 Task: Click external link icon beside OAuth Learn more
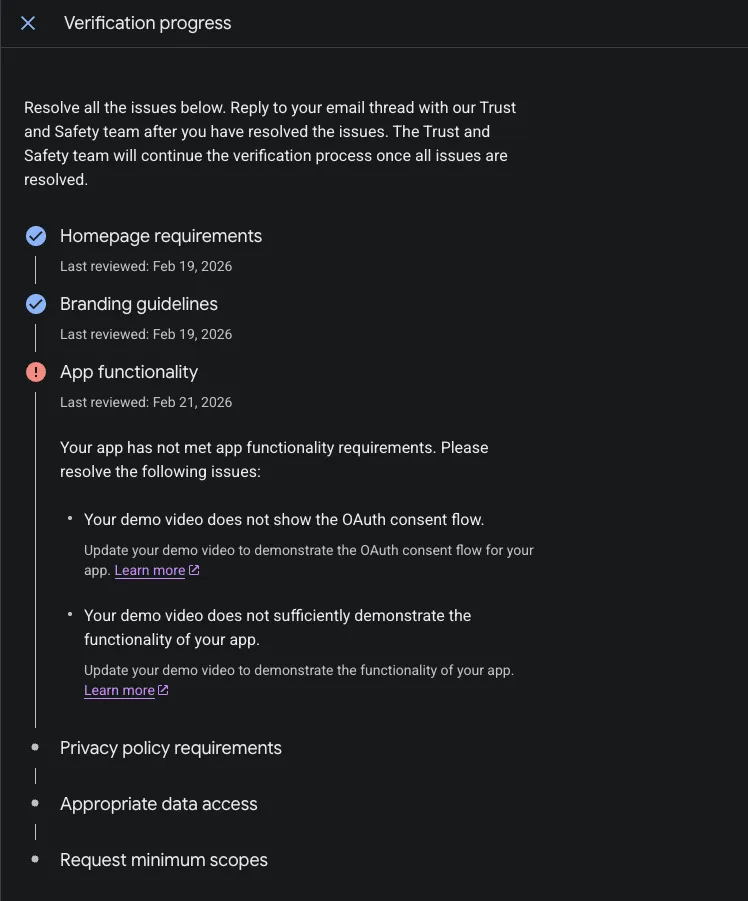[194, 571]
